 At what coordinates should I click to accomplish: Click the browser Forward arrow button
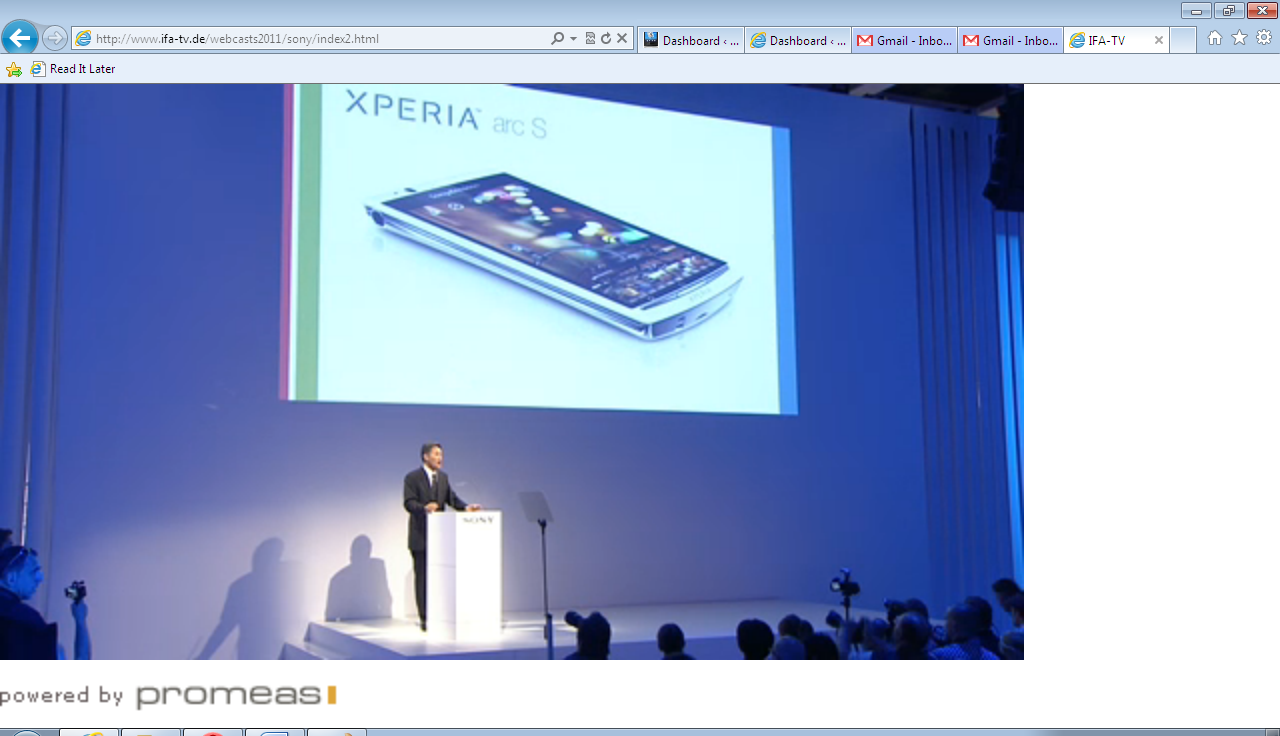pos(55,39)
